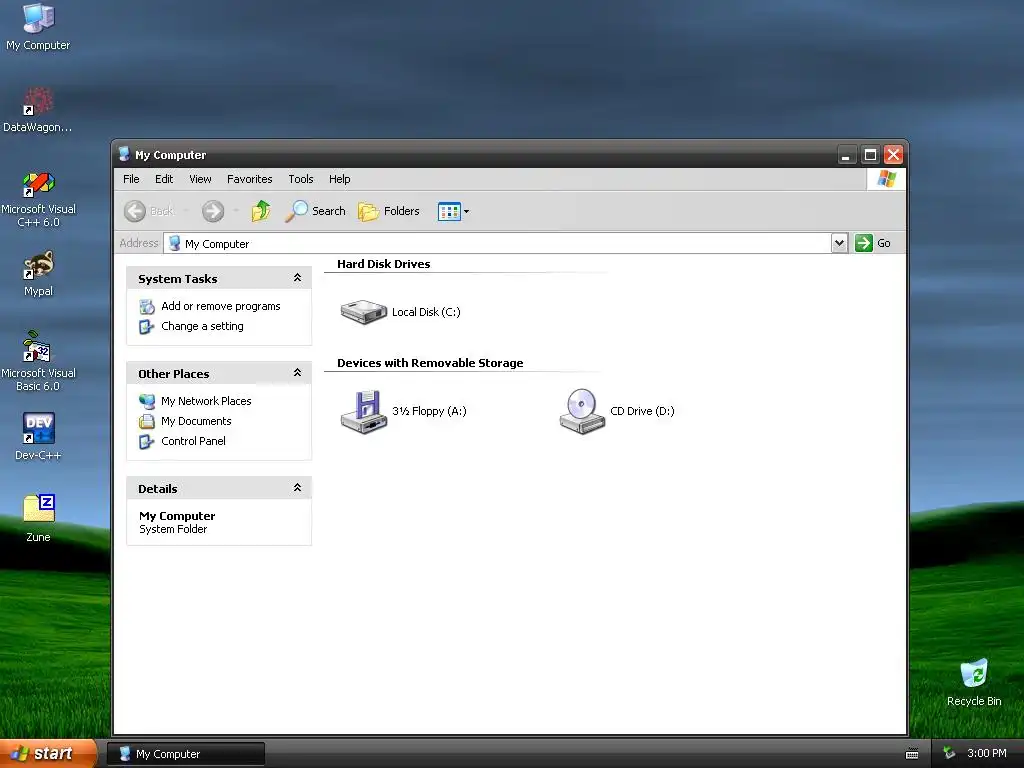Collapse the System Tasks panel
The image size is (1024, 768).
297,278
